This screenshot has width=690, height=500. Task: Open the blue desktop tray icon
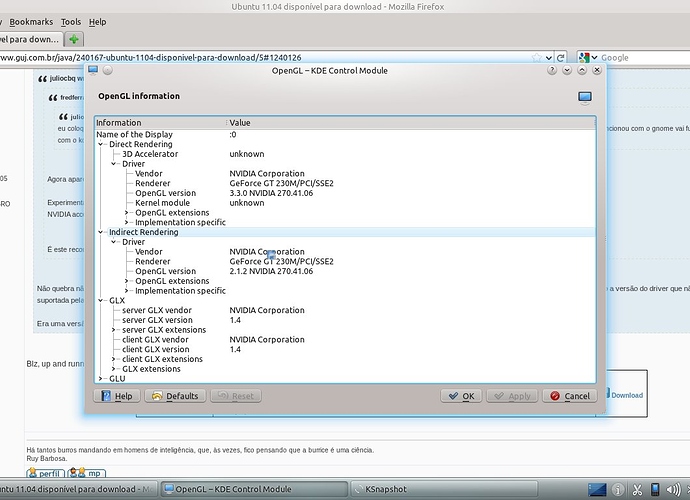pos(597,489)
